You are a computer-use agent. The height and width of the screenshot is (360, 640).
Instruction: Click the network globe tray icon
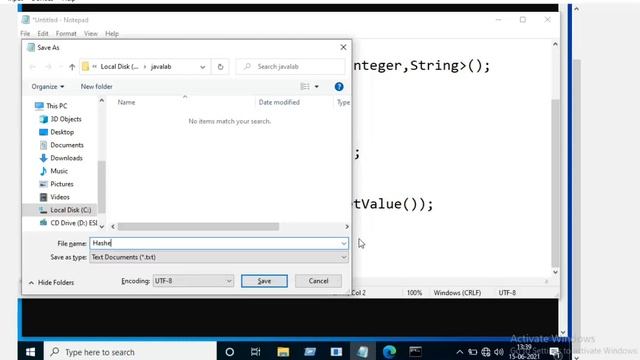486,352
